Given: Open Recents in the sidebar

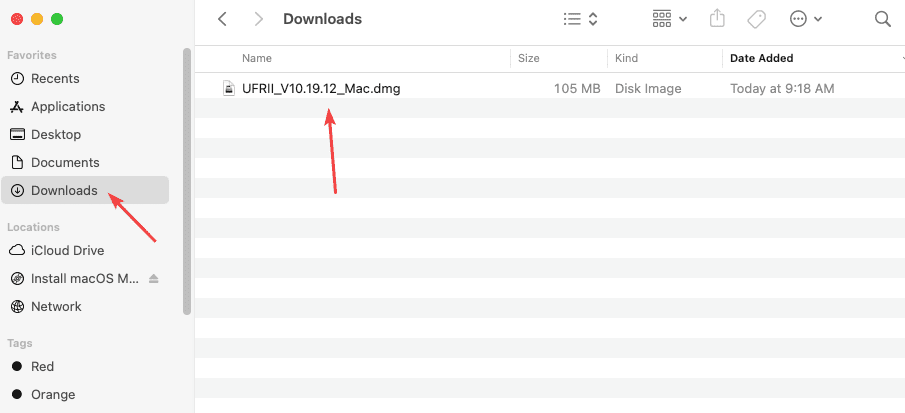Looking at the screenshot, I should point(55,78).
